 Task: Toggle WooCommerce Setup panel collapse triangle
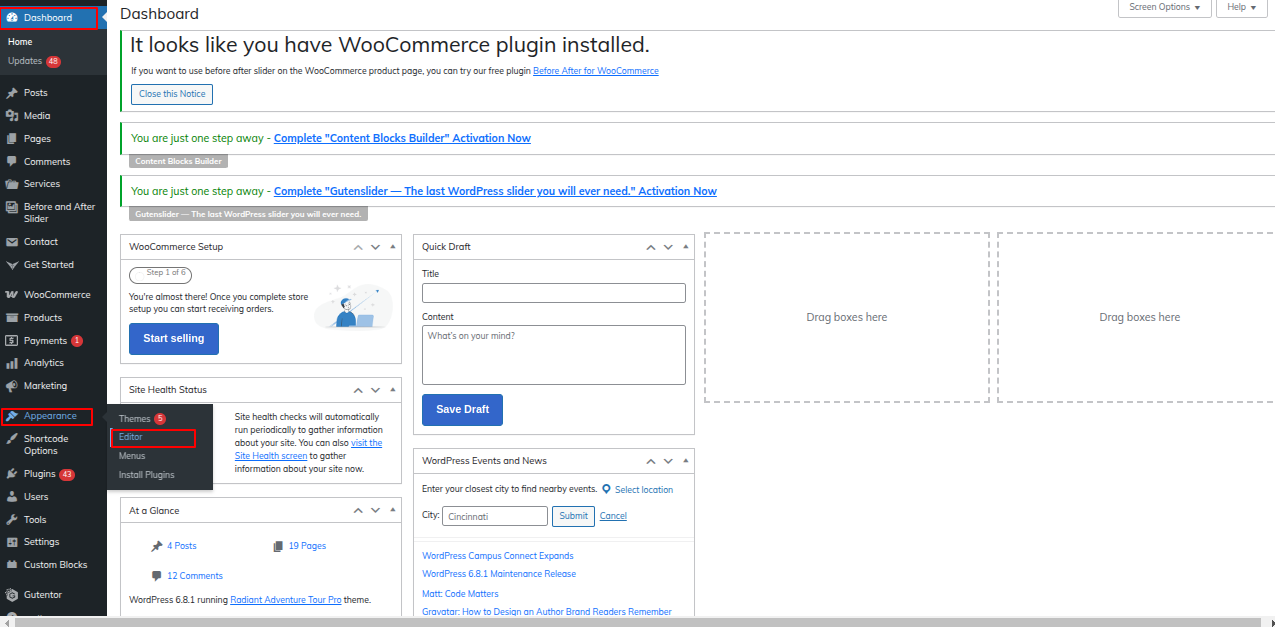pos(393,247)
